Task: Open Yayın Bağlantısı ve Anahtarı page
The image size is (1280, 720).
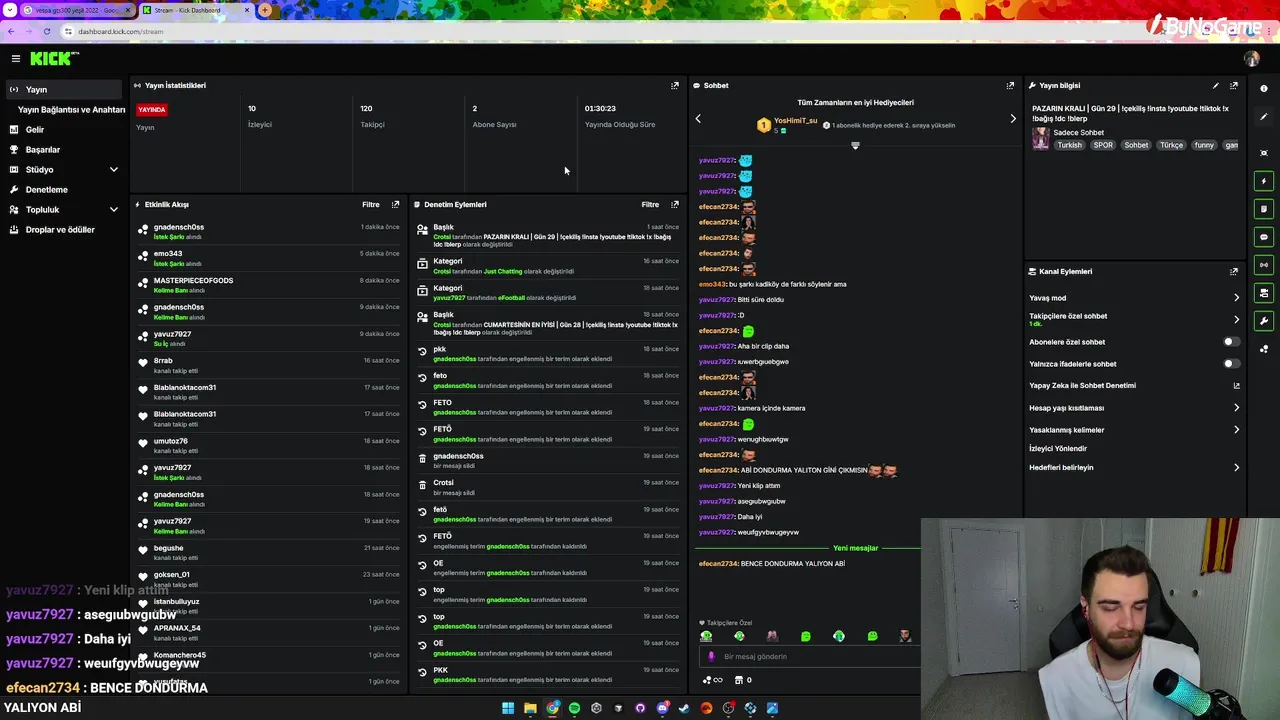Action: click(71, 109)
